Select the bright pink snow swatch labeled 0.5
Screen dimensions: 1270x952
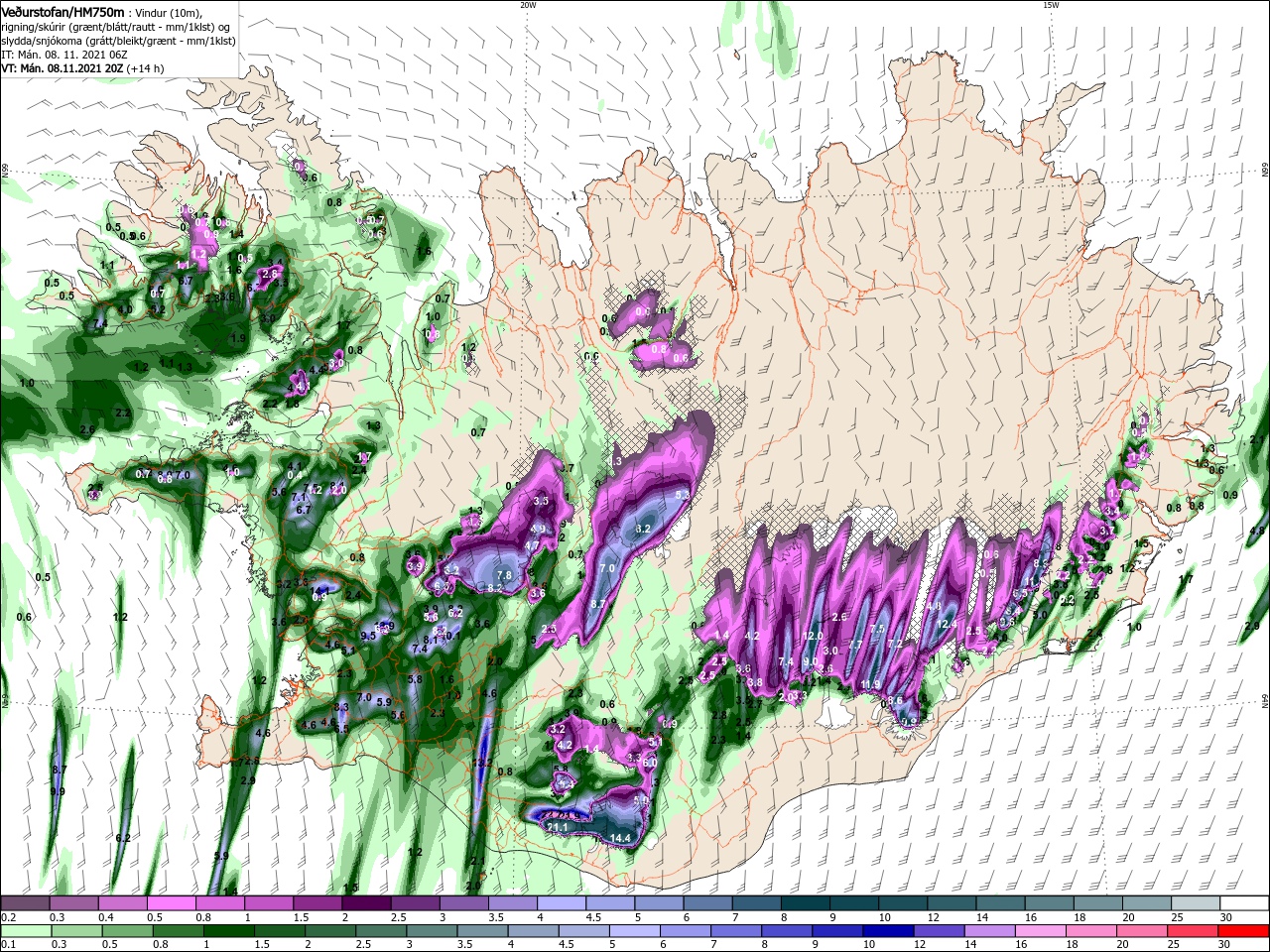point(171,903)
